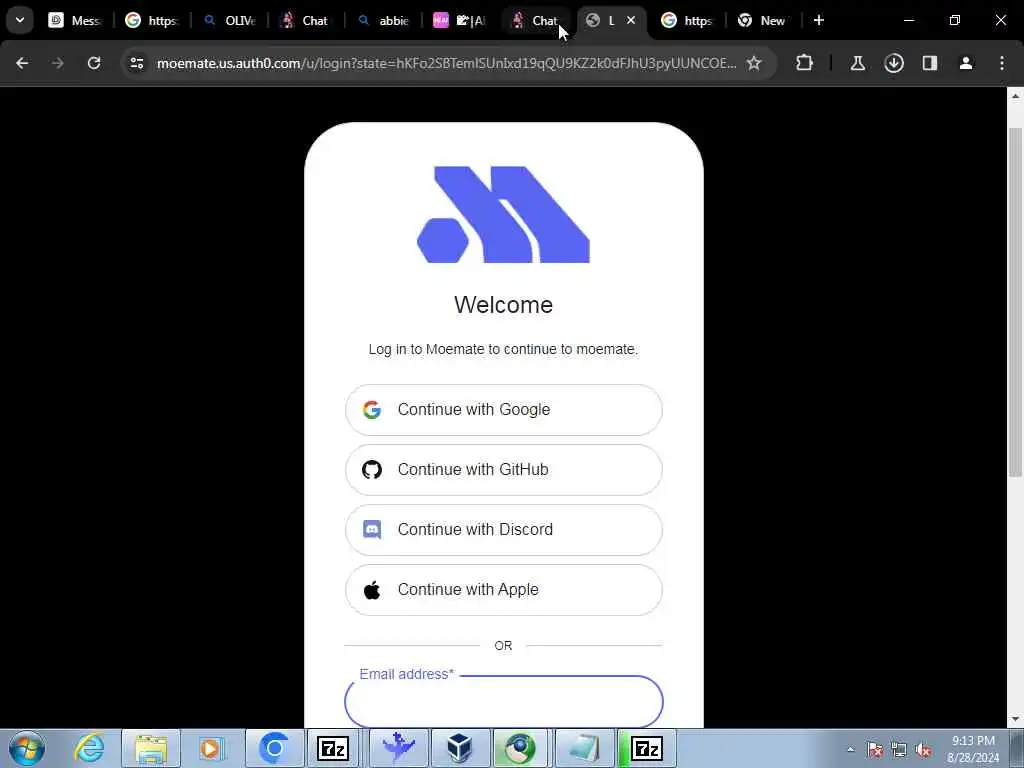Open the blue bird app taskbar icon
1024x768 pixels.
(x=398, y=748)
